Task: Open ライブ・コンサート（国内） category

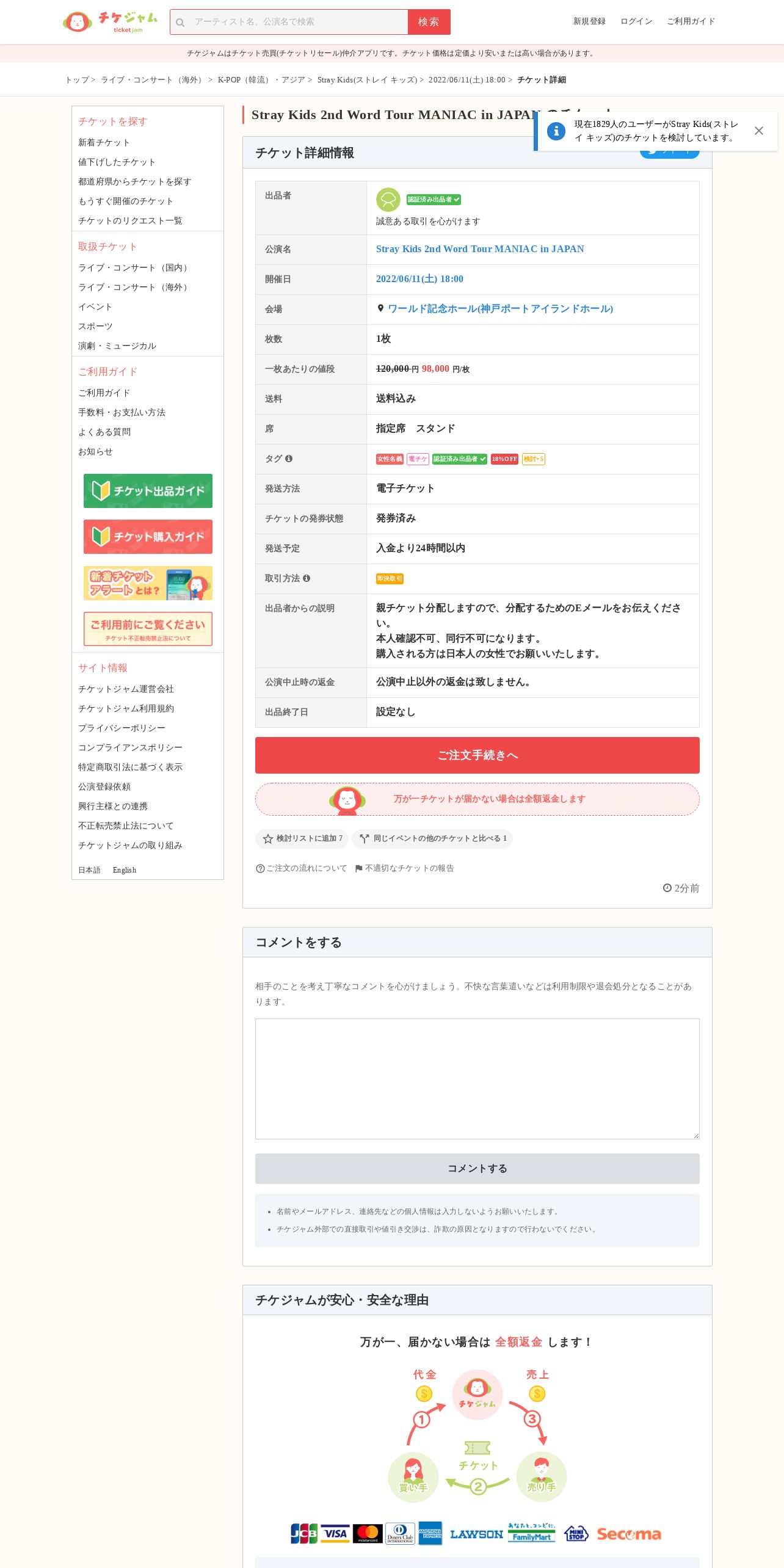Action: 134,267
